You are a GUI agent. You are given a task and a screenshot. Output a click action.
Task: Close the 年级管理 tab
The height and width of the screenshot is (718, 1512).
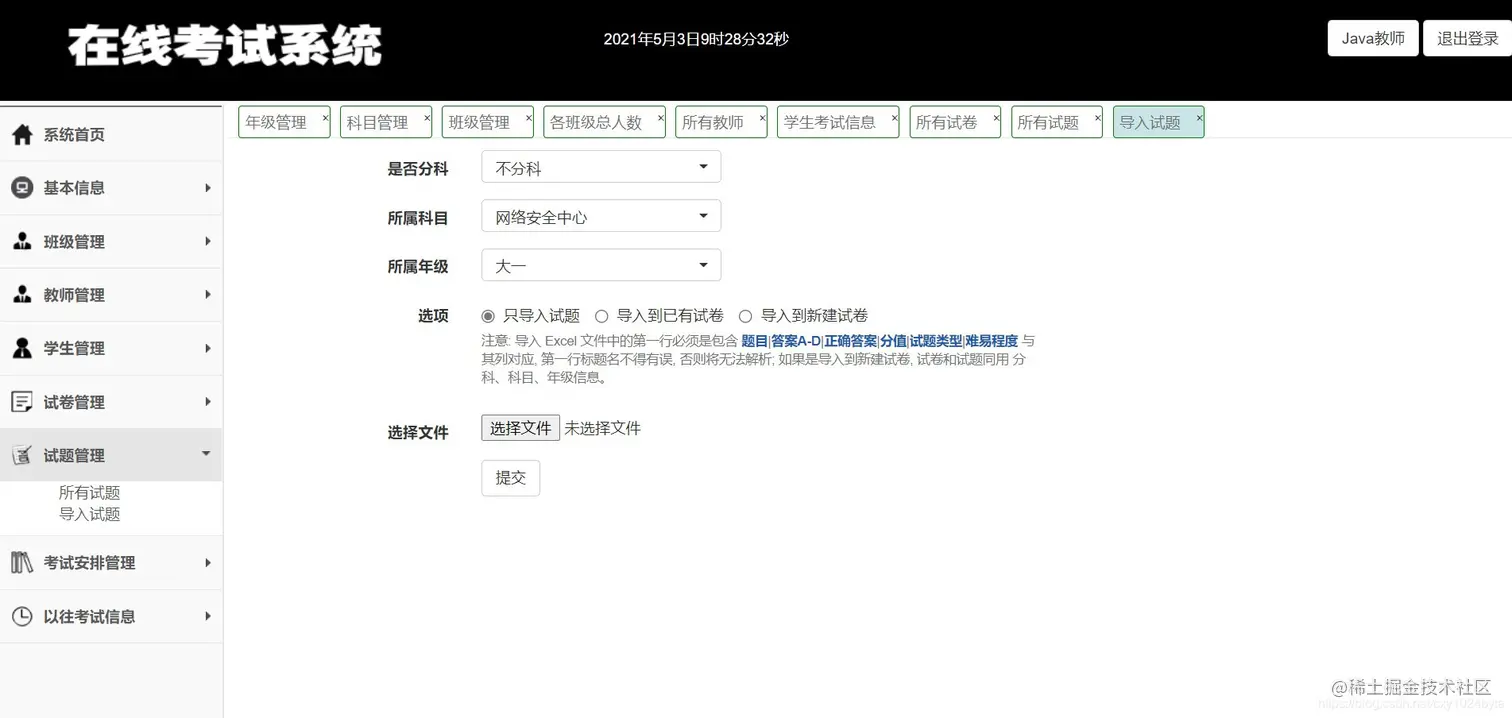(325, 117)
